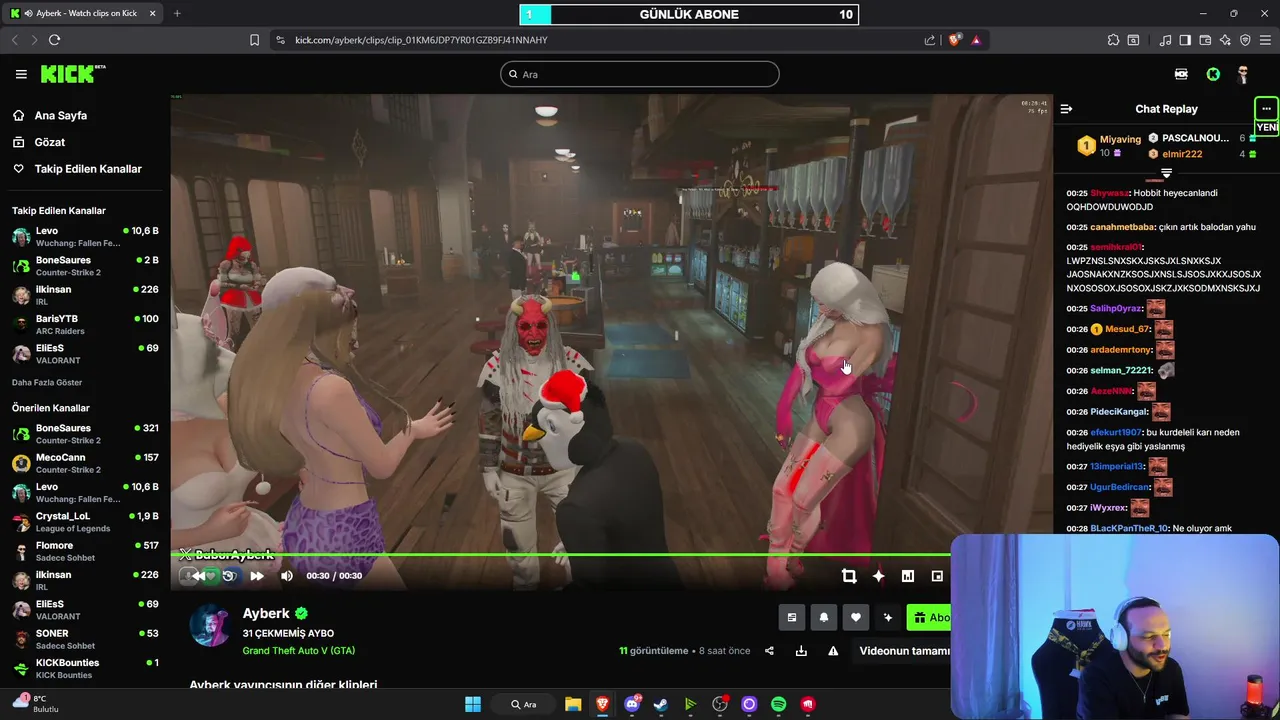Click username efekurt1907 in chat

click(x=1115, y=433)
